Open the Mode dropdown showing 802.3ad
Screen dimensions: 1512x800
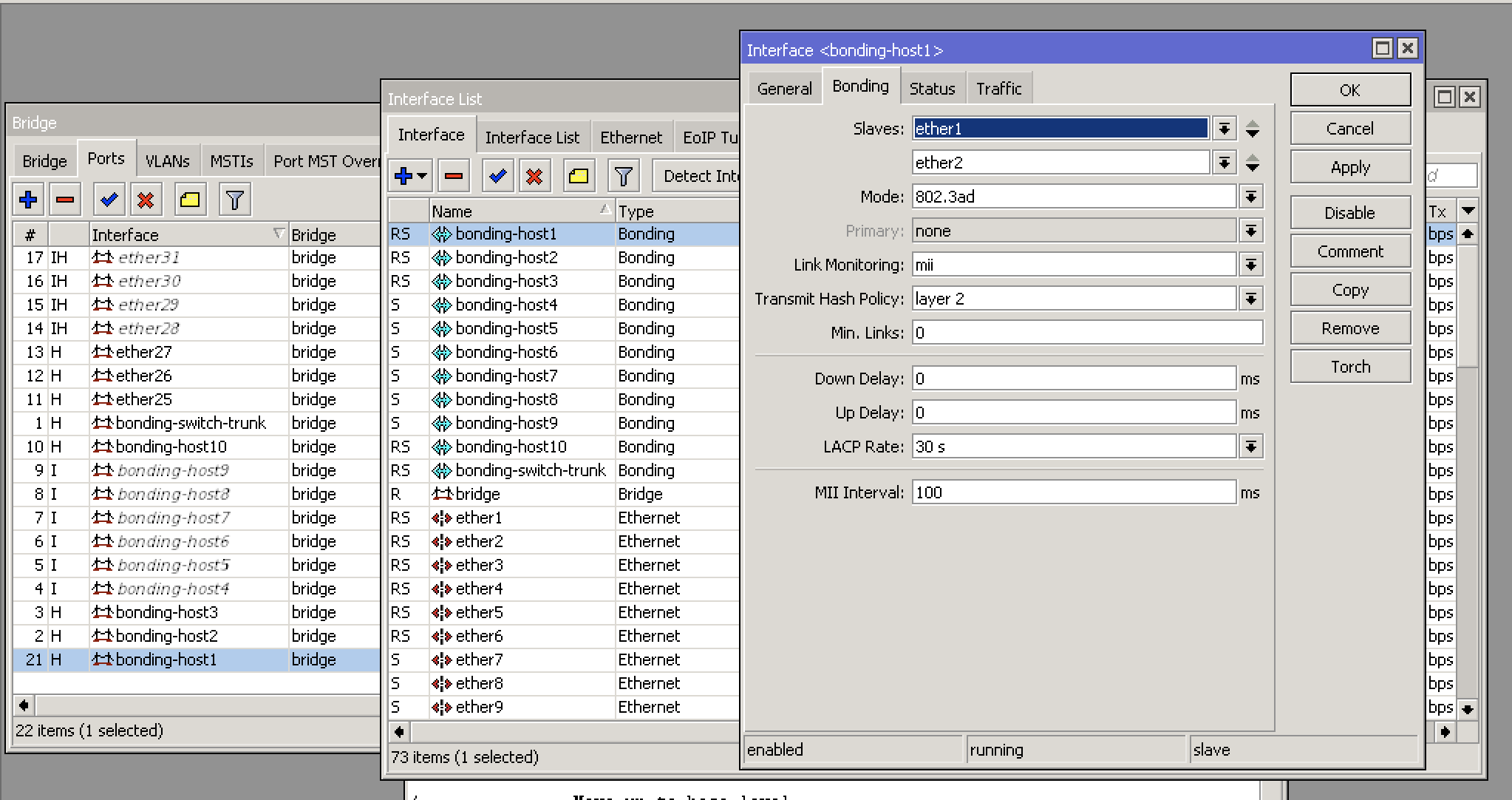coord(1250,197)
